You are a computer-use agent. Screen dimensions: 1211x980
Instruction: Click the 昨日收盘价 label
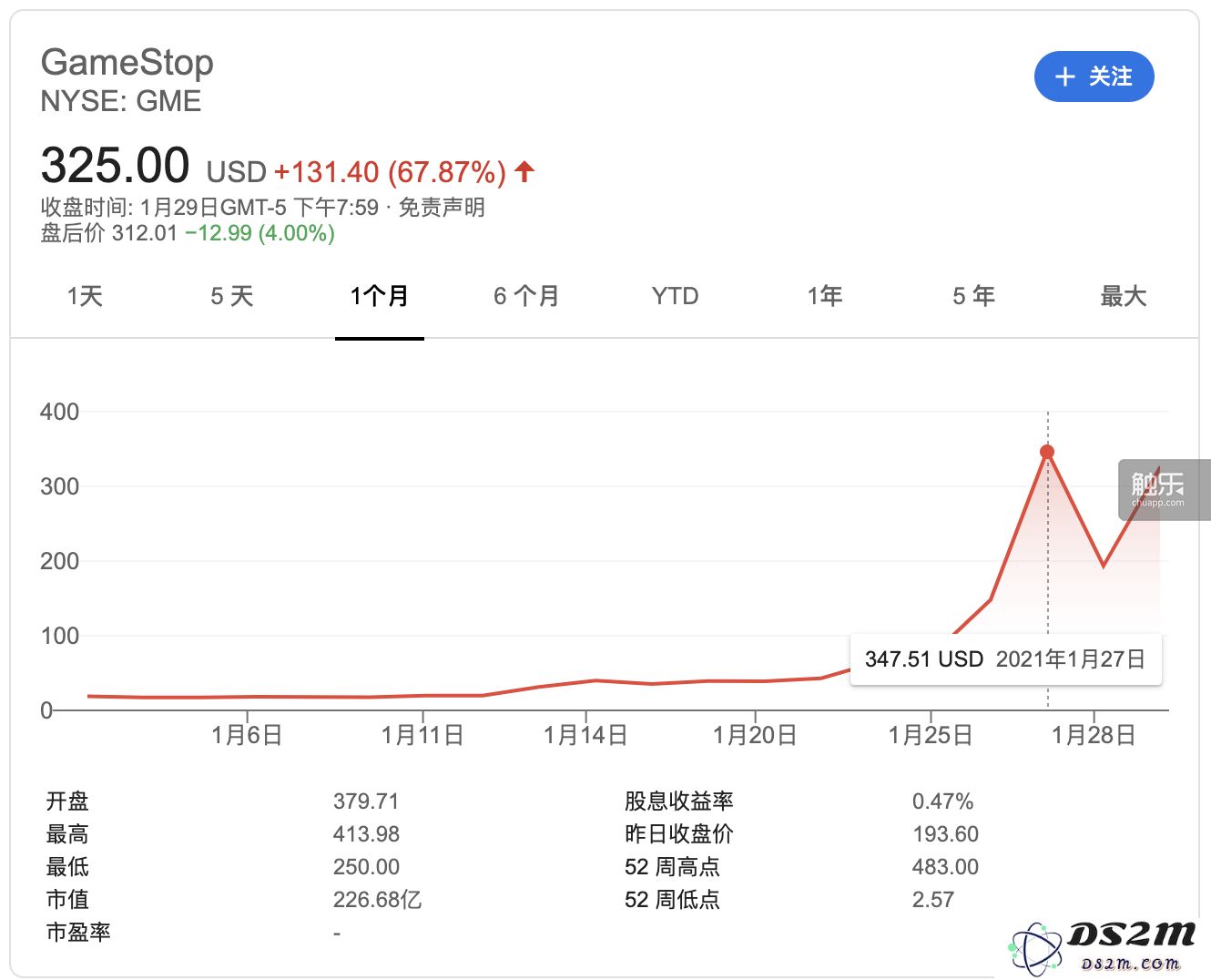click(679, 834)
